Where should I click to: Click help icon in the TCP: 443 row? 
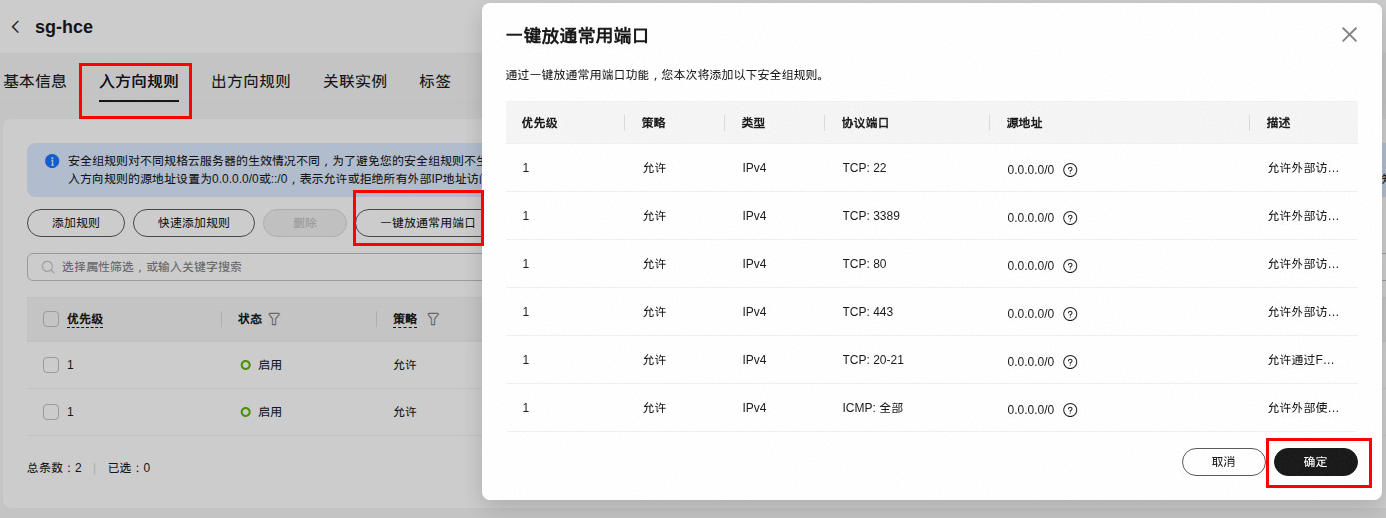(1070, 314)
